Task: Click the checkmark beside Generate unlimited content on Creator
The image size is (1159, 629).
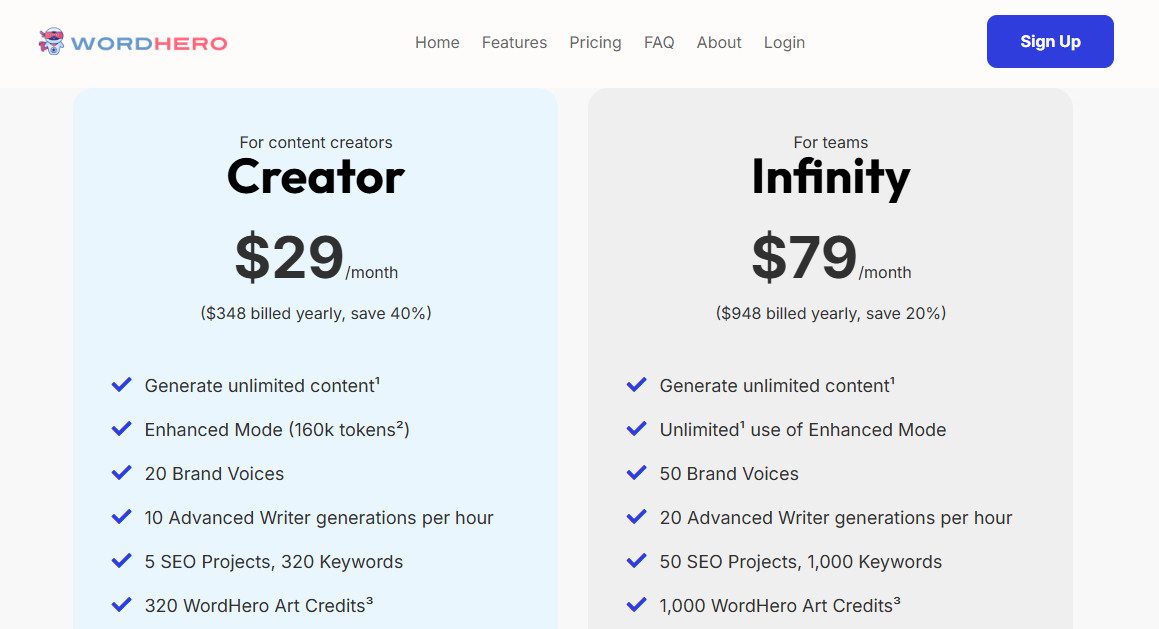Action: click(122, 384)
